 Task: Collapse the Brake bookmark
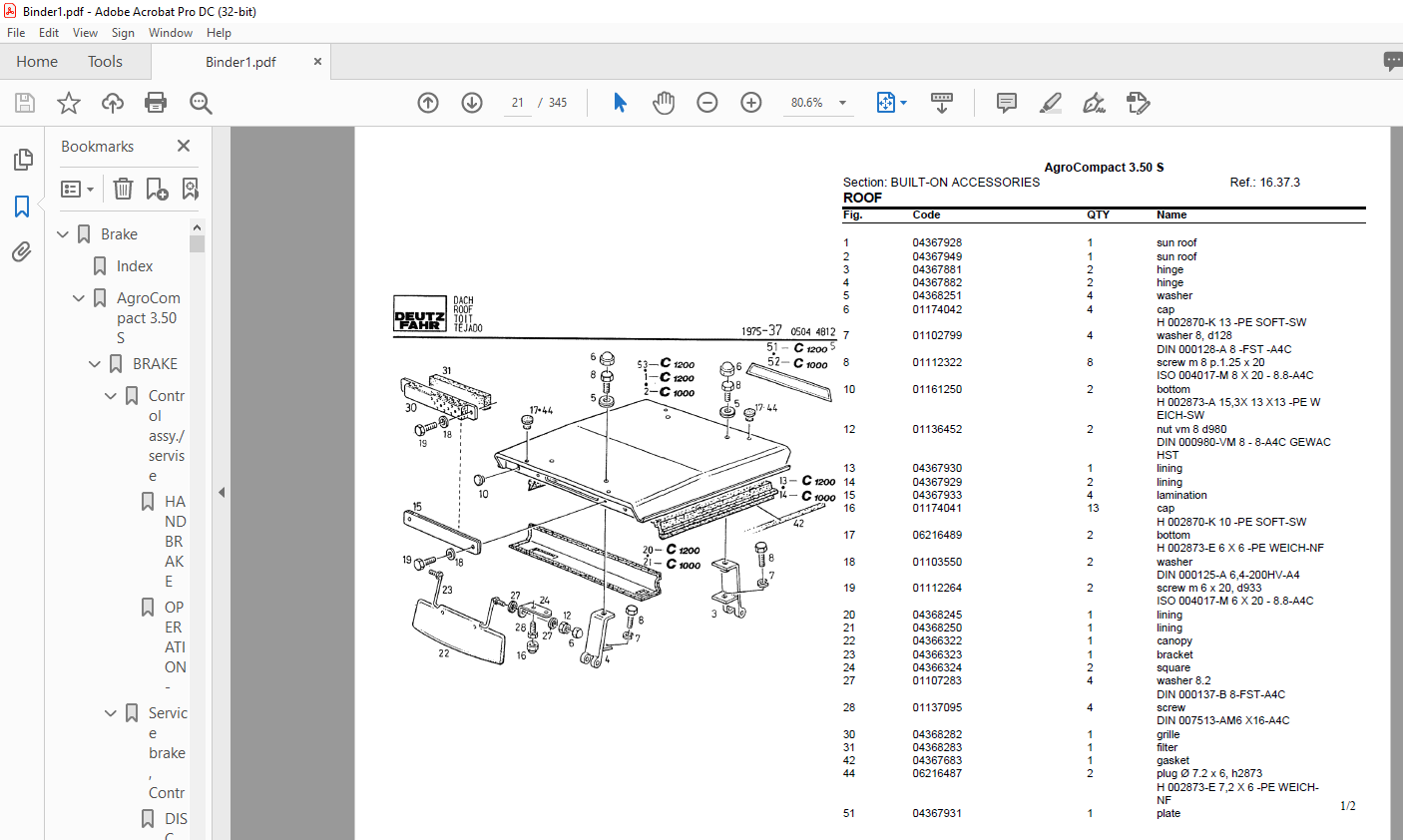coord(63,234)
